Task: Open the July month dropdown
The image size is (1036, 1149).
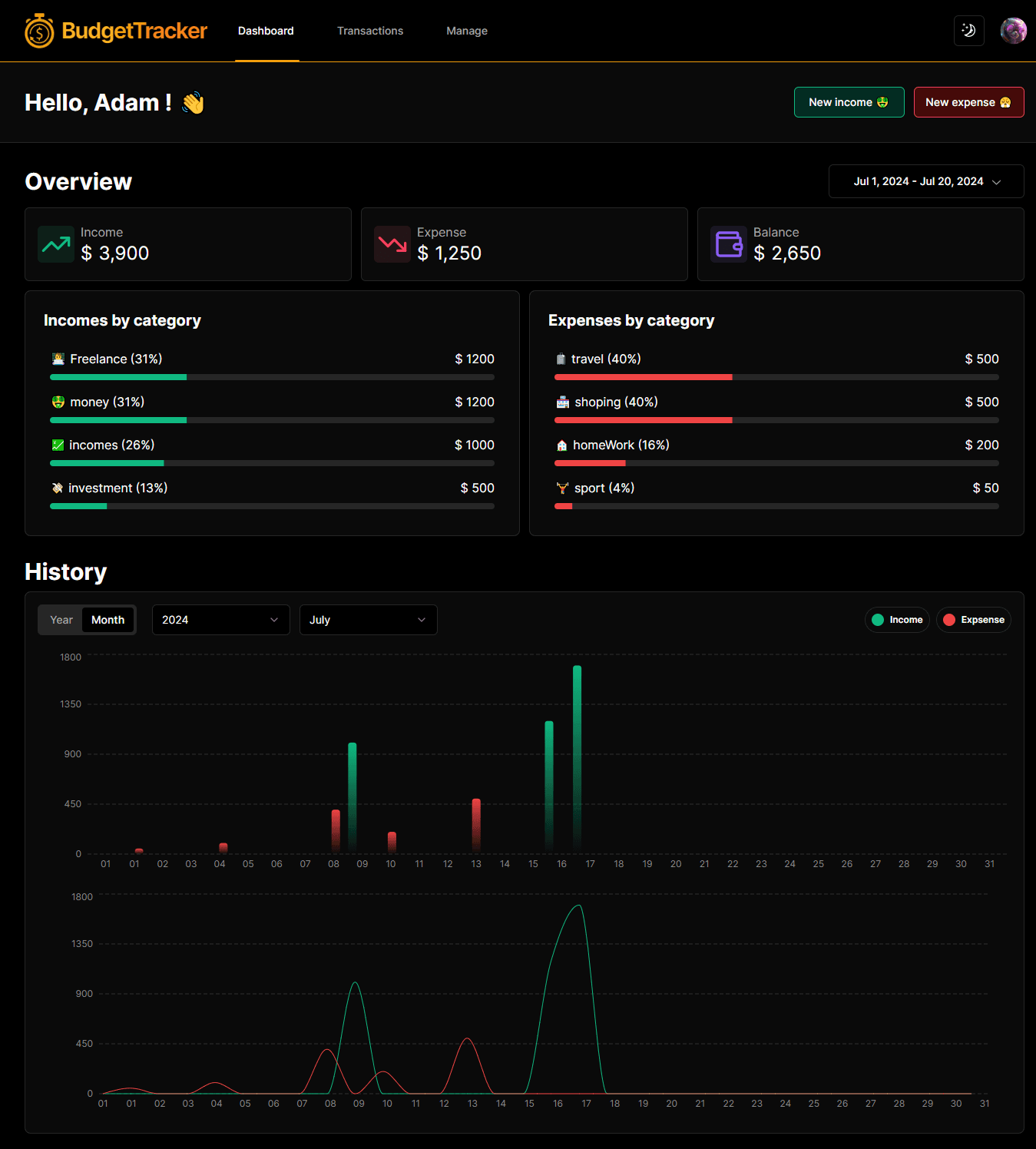Action: pyautogui.click(x=369, y=620)
